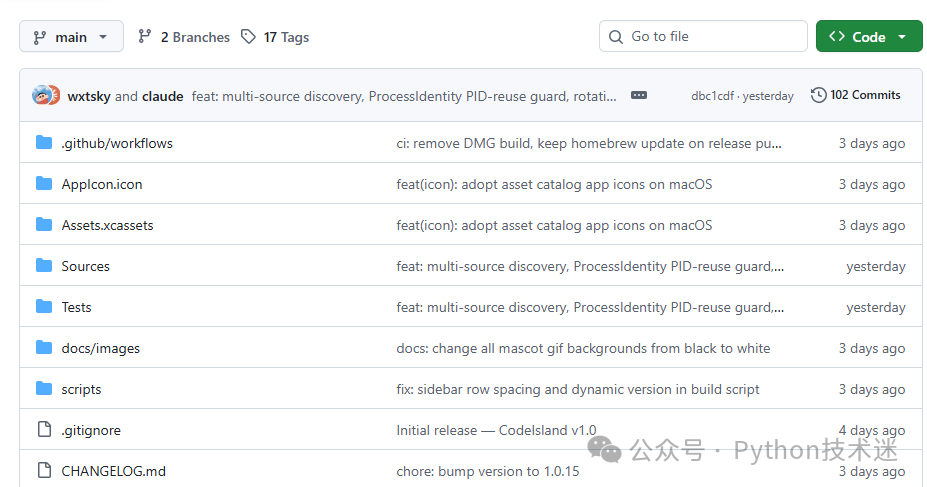Open commit 'chore: bump version to 1.0.15'

(x=488, y=472)
